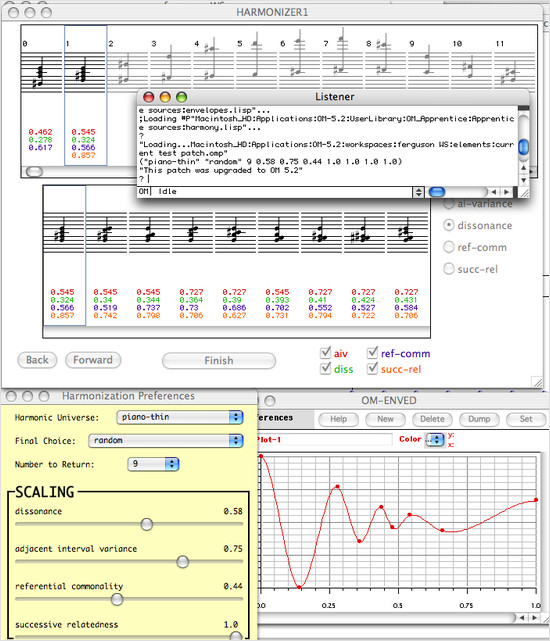Toggle the aiv checkbox
550x641 pixels.
click(x=326, y=353)
